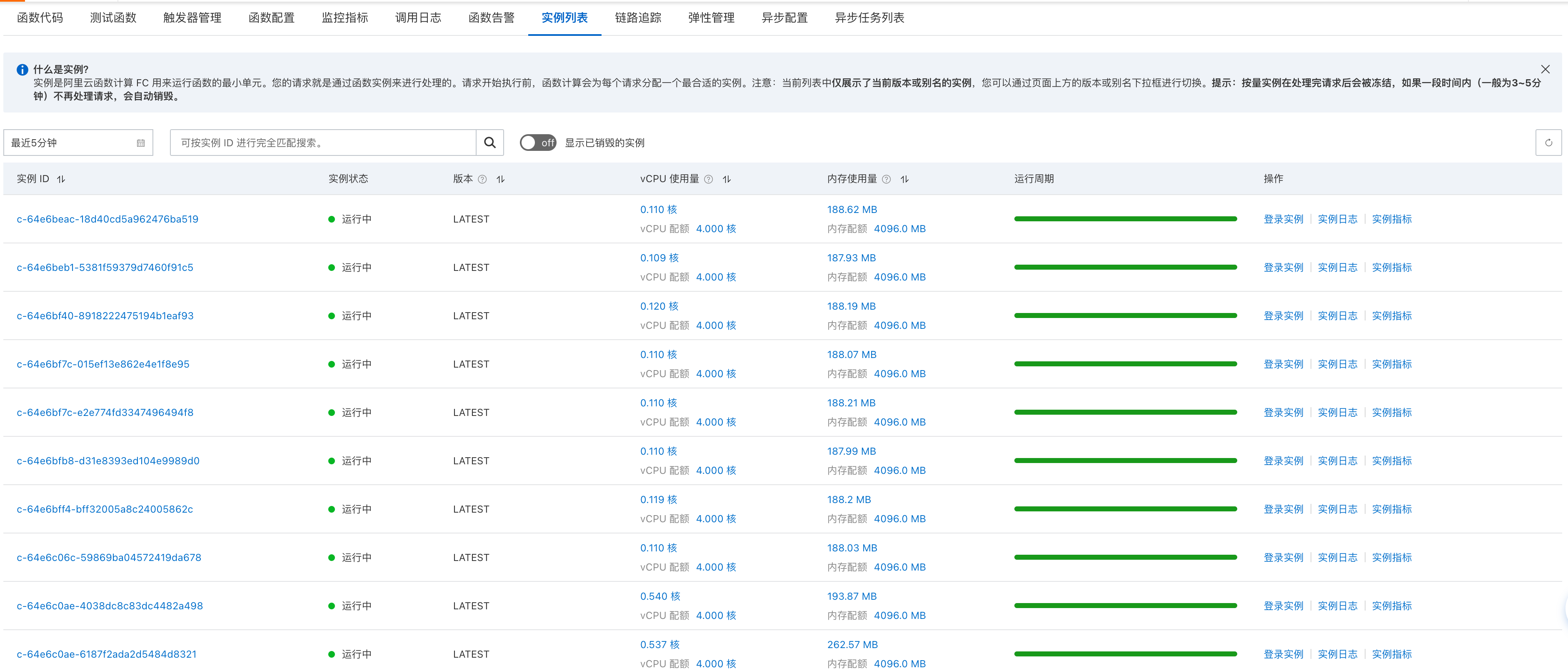Click 登录实例 for instance ending 6494f8
This screenshot has width=1568, height=671.
[x=1283, y=412]
